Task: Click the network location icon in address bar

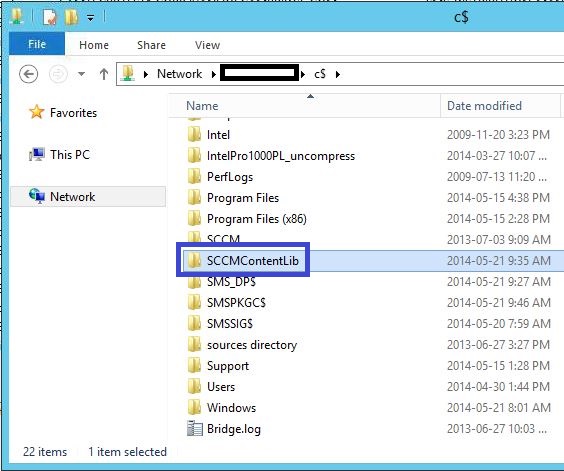Action: 127,73
